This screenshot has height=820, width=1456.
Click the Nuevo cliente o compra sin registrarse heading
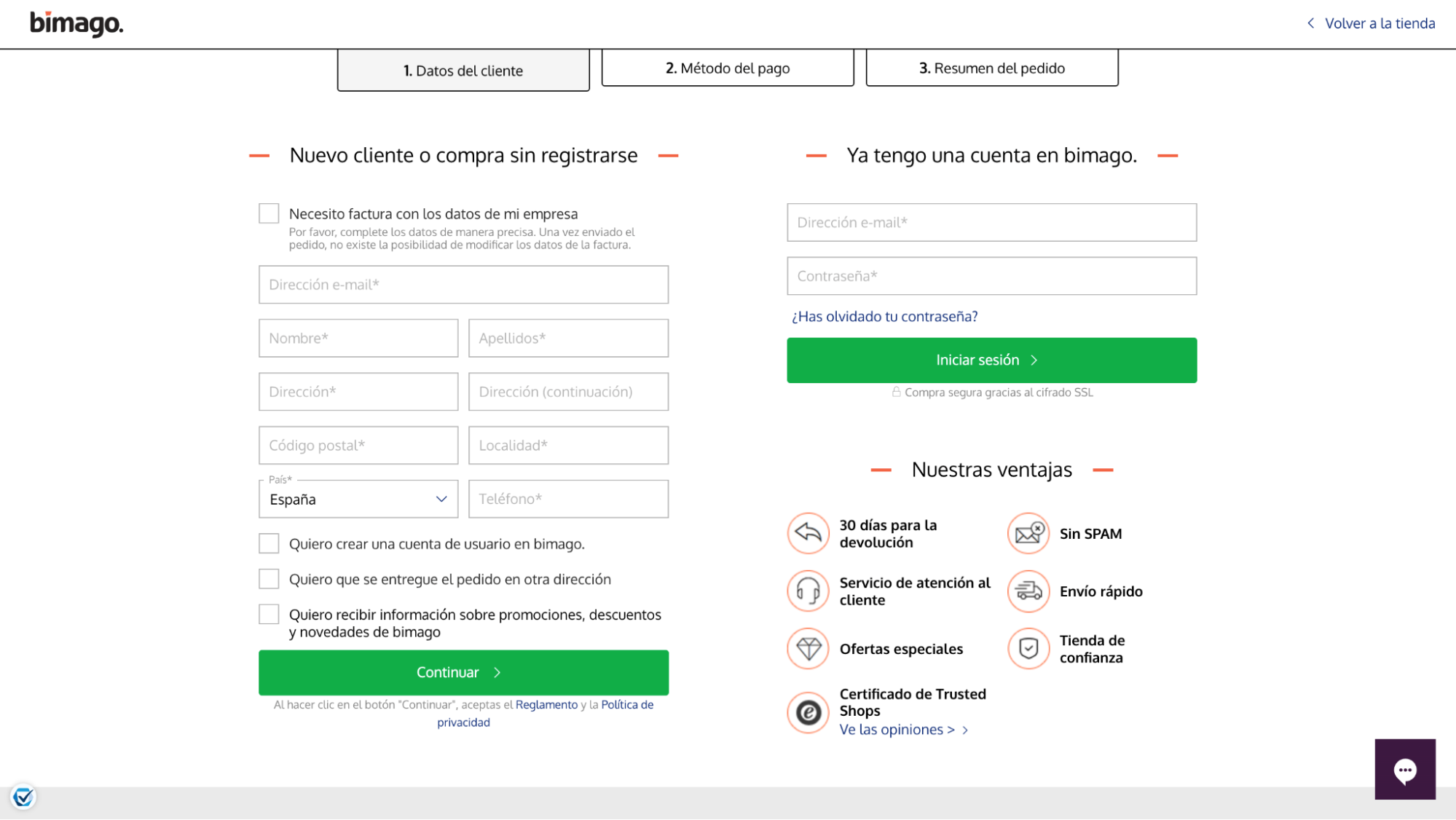tap(463, 155)
